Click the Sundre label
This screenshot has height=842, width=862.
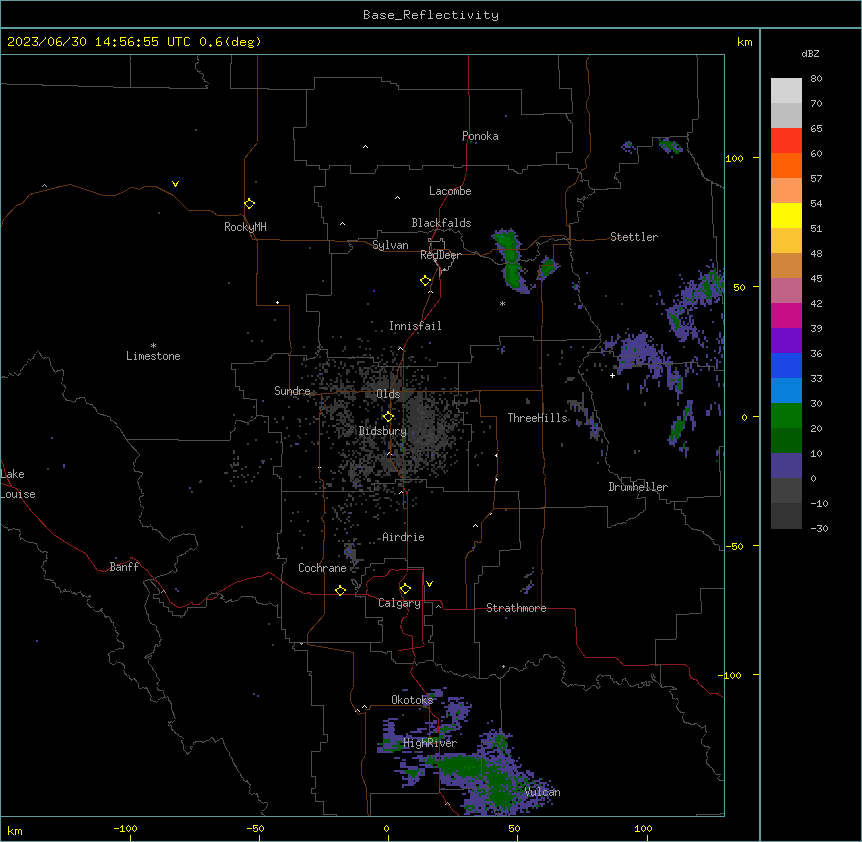point(292,391)
